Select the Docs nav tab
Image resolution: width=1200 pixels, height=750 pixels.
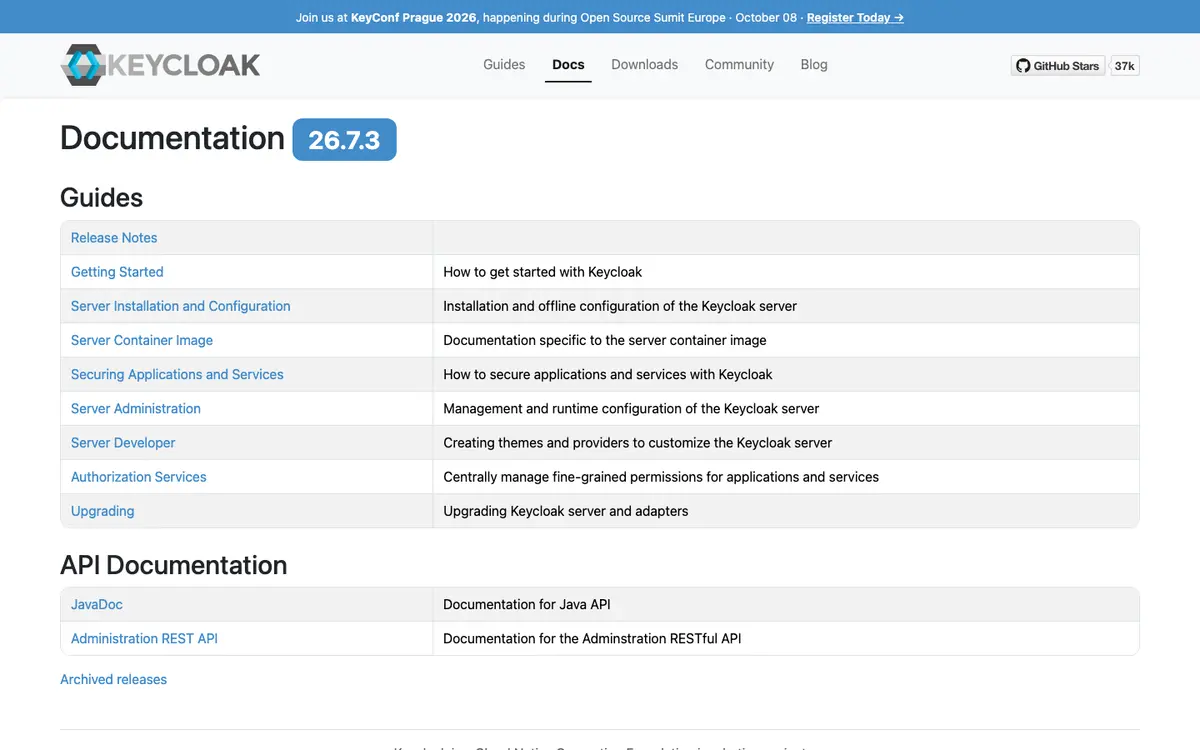[x=568, y=64]
